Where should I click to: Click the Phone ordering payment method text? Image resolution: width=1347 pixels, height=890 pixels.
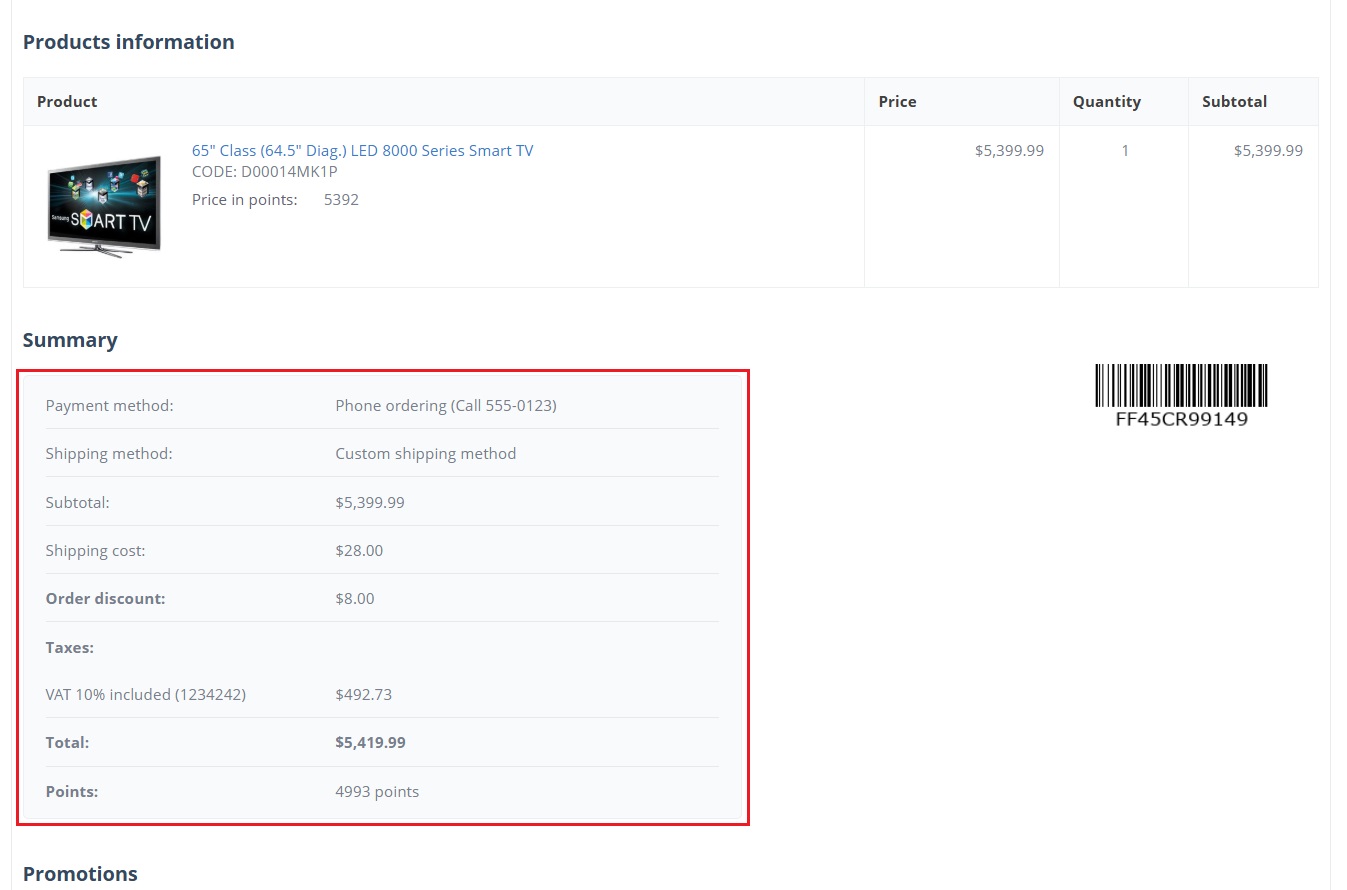pos(445,406)
